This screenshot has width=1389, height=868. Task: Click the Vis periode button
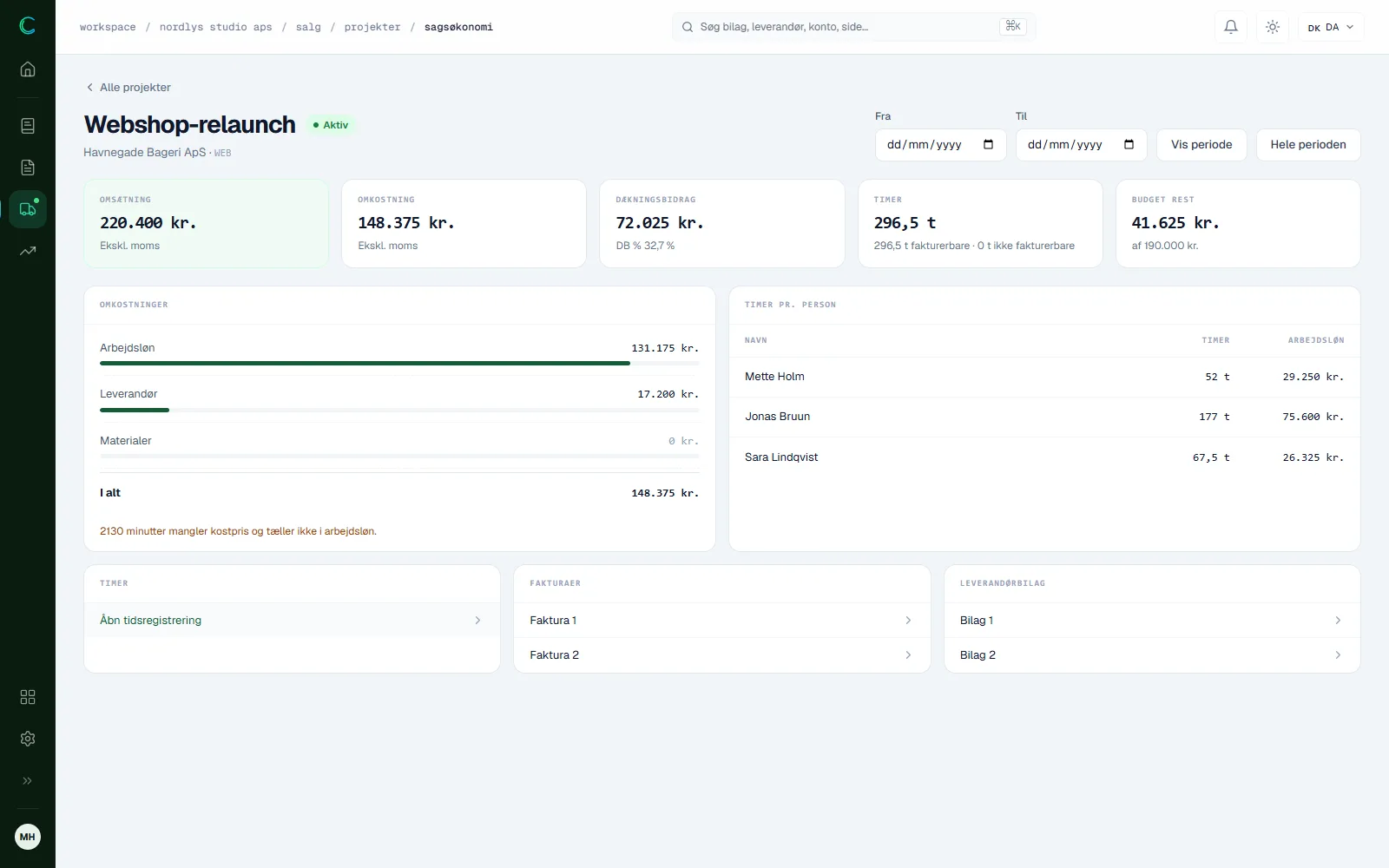pos(1201,145)
